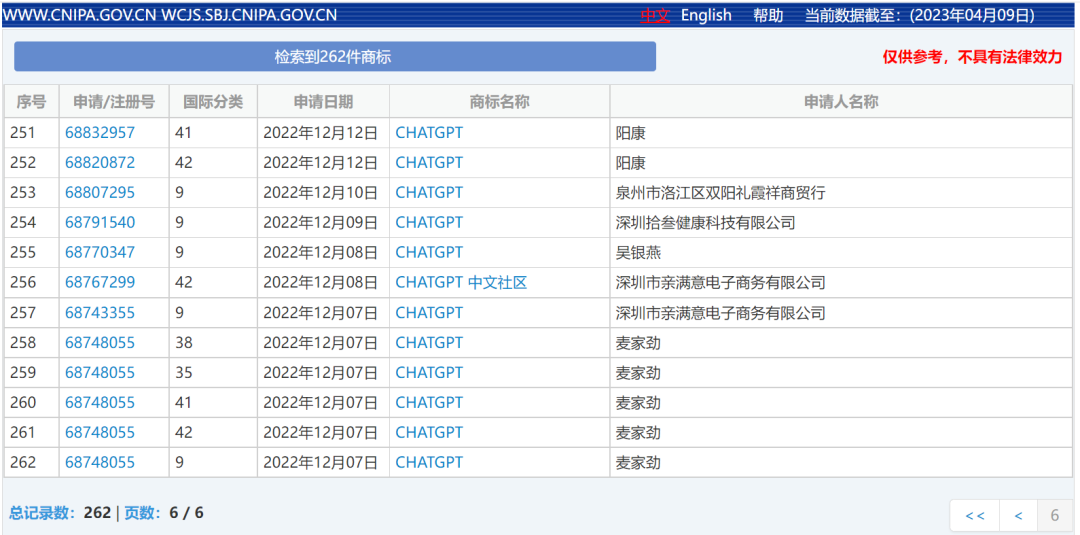Open CHATGPT trademark in row 262
The width and height of the screenshot is (1080, 535).
[x=429, y=462]
